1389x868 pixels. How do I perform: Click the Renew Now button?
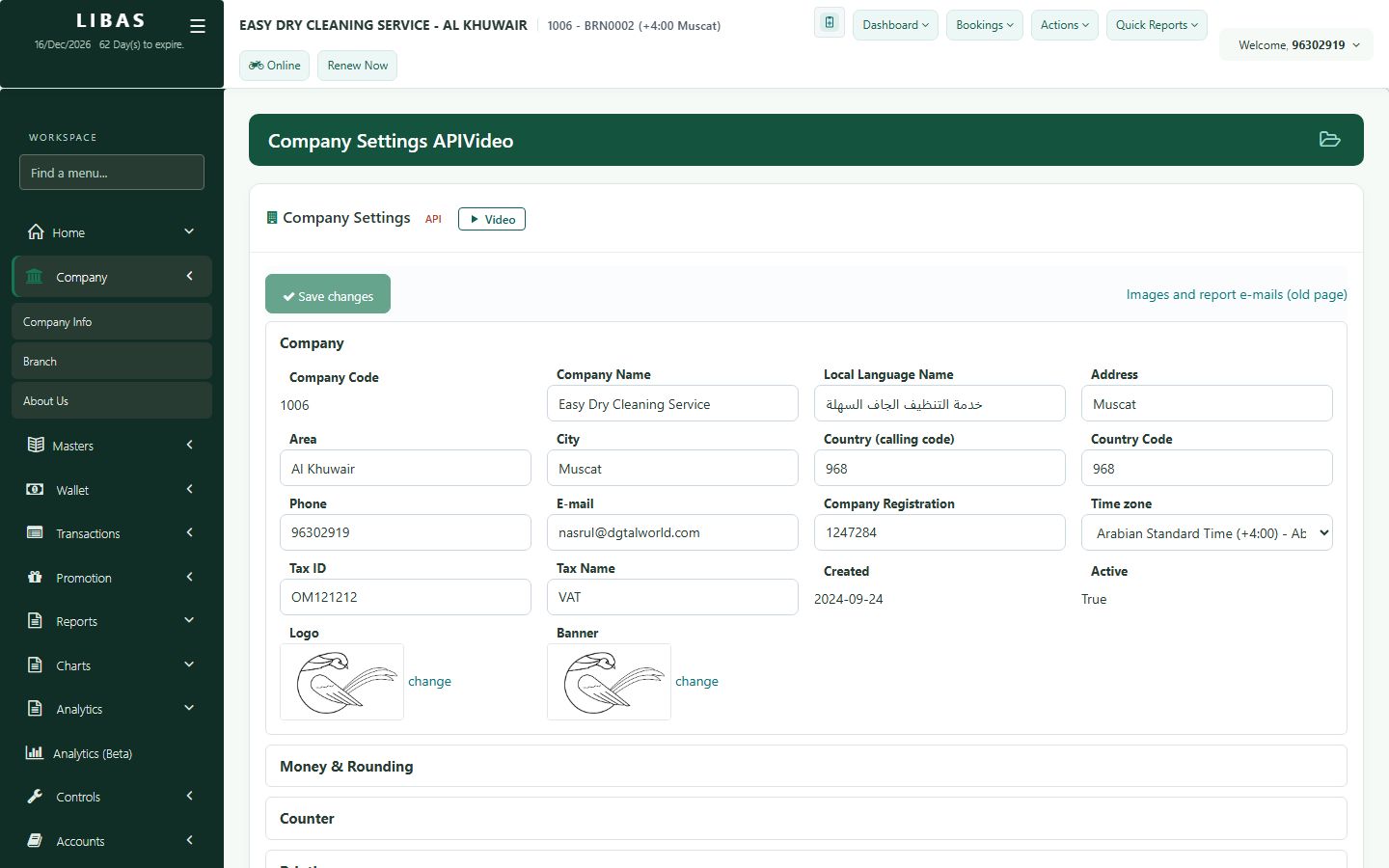[357, 66]
